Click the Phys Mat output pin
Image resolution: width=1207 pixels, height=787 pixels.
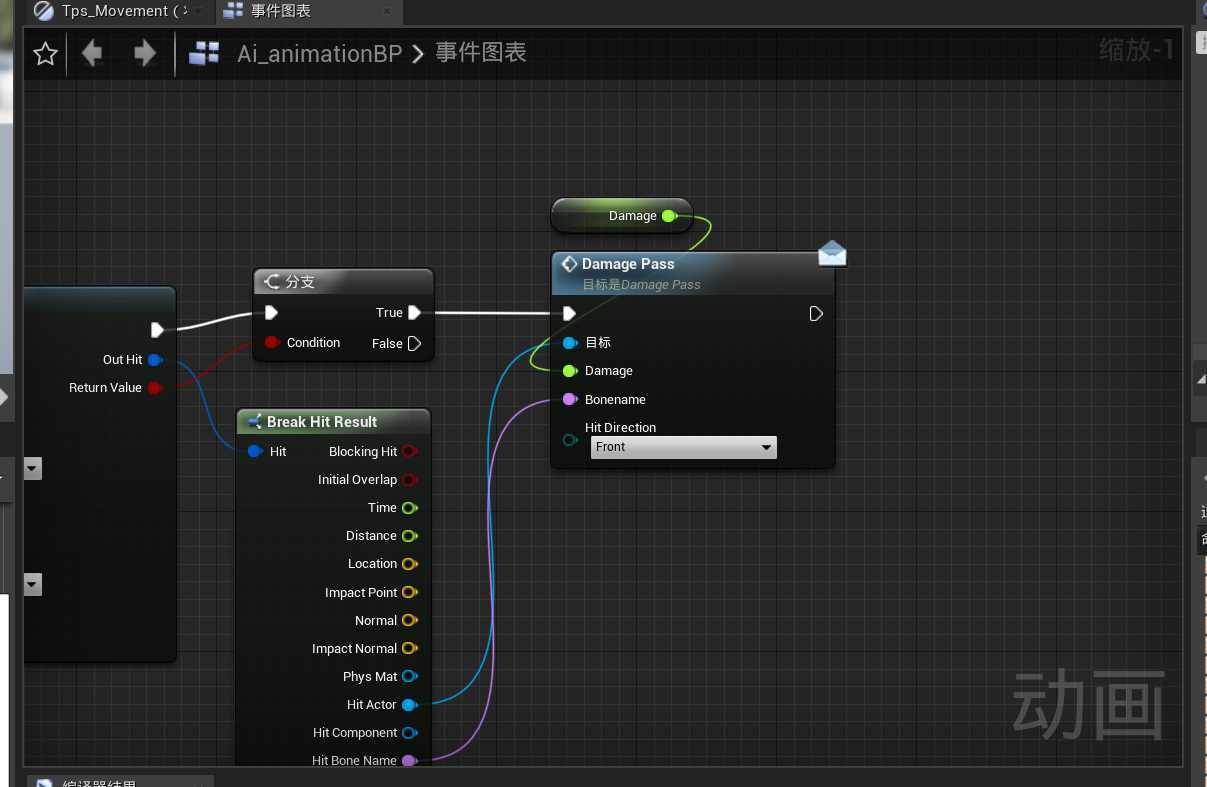pyautogui.click(x=409, y=677)
